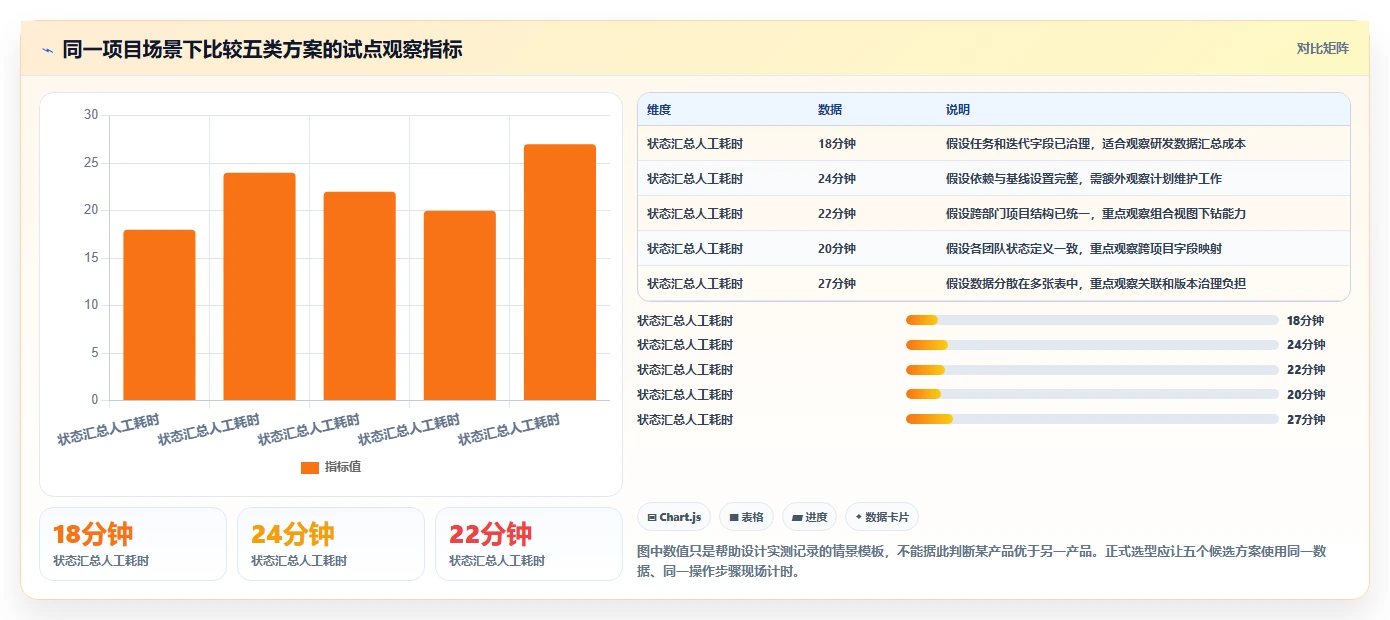Click the description about 计划维护工作
1390x620 pixels.
[x=1084, y=179]
